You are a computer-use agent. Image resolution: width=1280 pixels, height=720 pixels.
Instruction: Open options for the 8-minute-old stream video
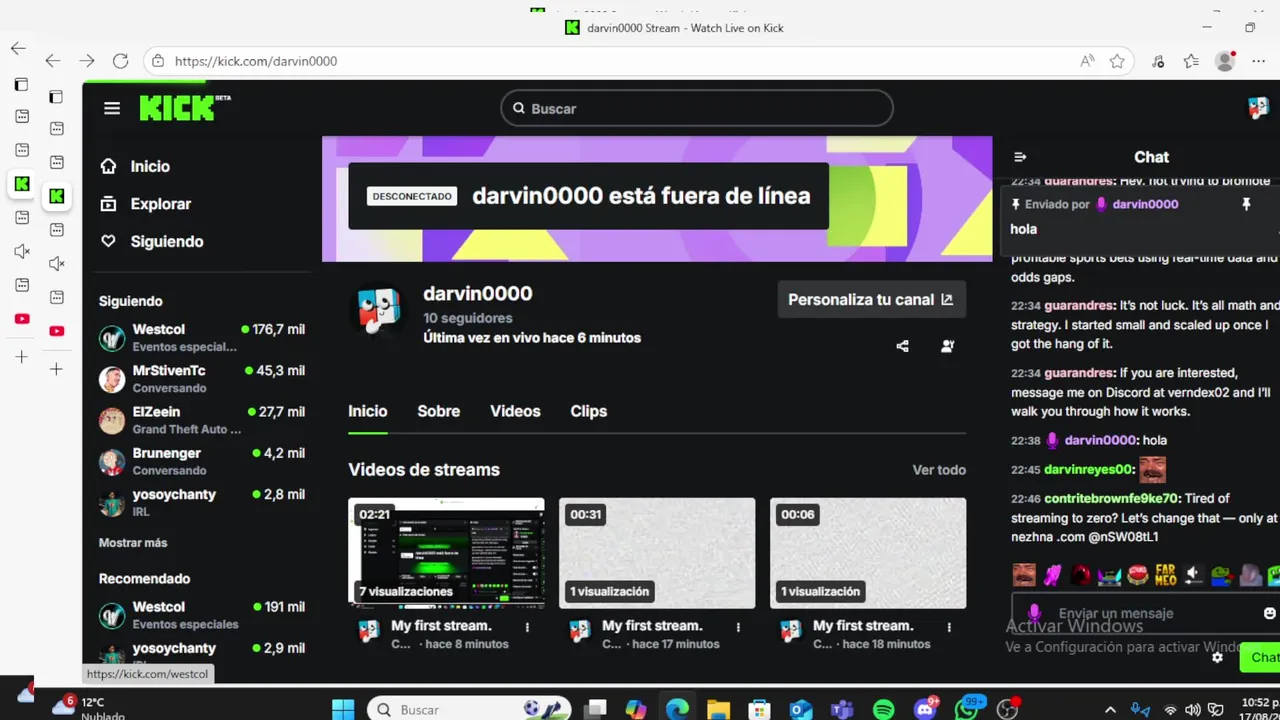pyautogui.click(x=528, y=627)
